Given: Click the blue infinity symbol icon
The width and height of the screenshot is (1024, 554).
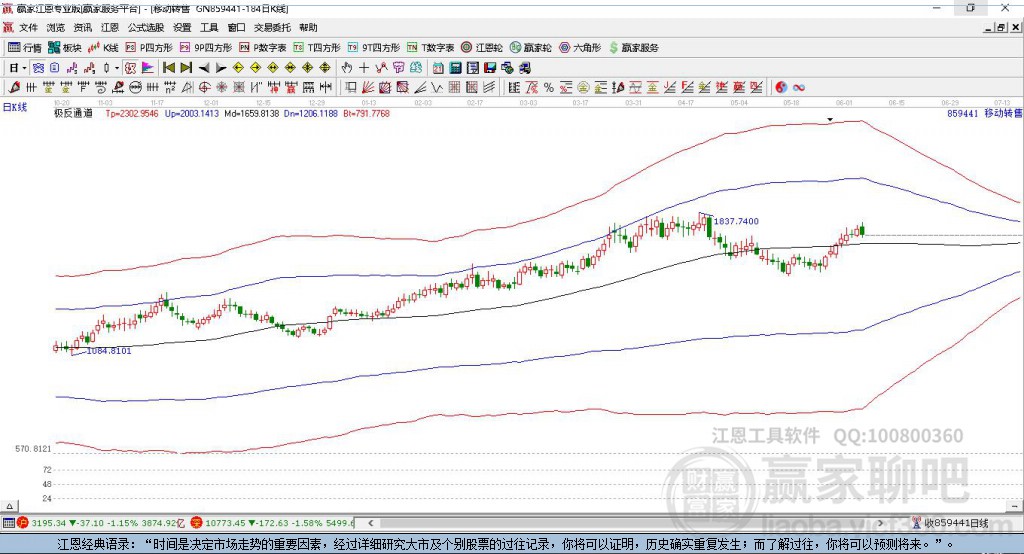Looking at the screenshot, I should 799,87.
